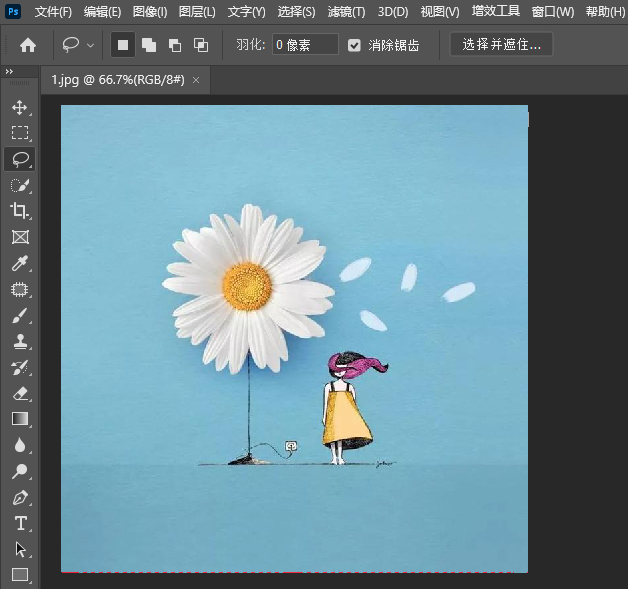
Task: Select the Move tool
Action: tap(20, 108)
